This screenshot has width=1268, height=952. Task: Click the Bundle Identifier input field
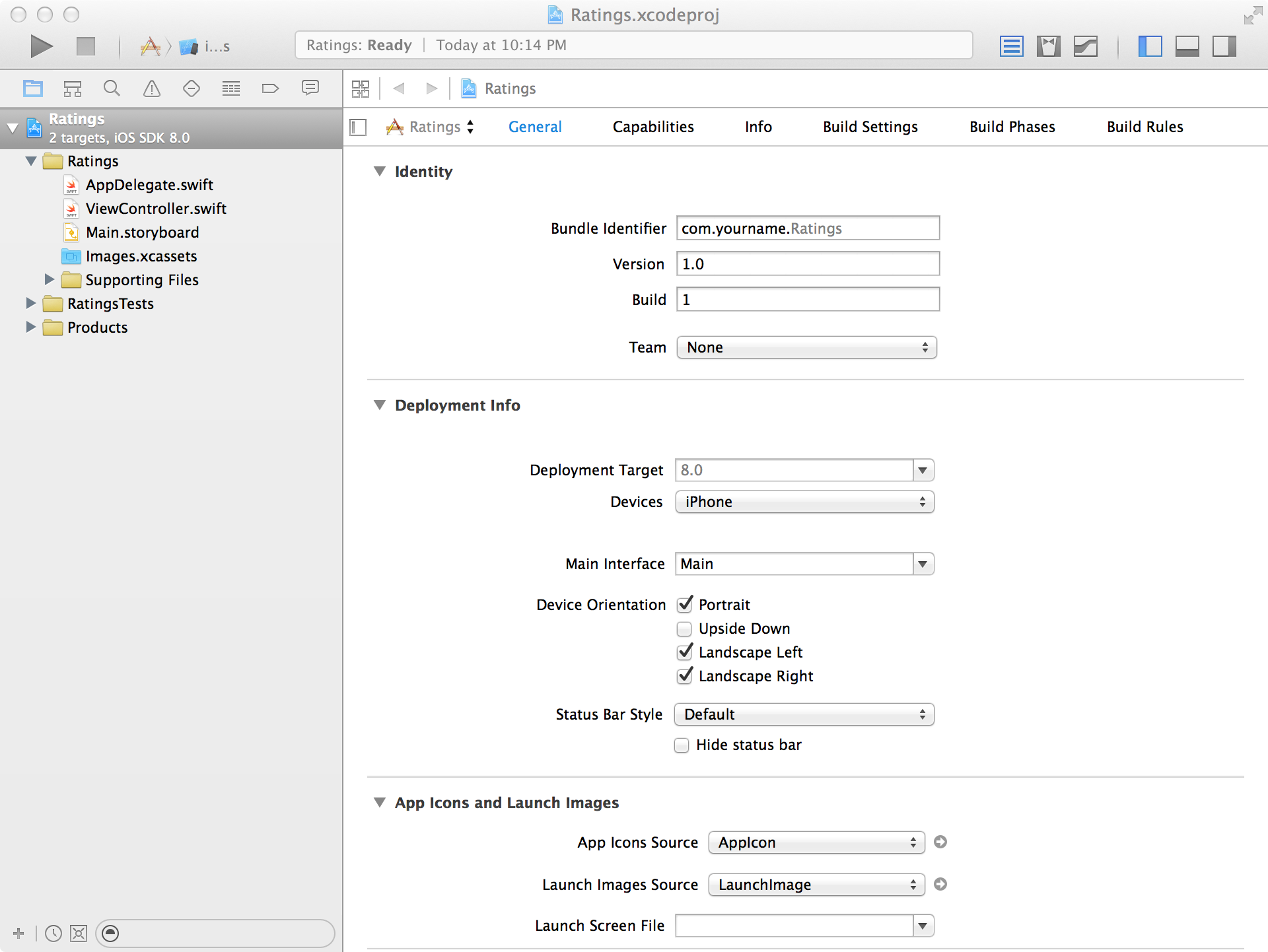tap(805, 228)
